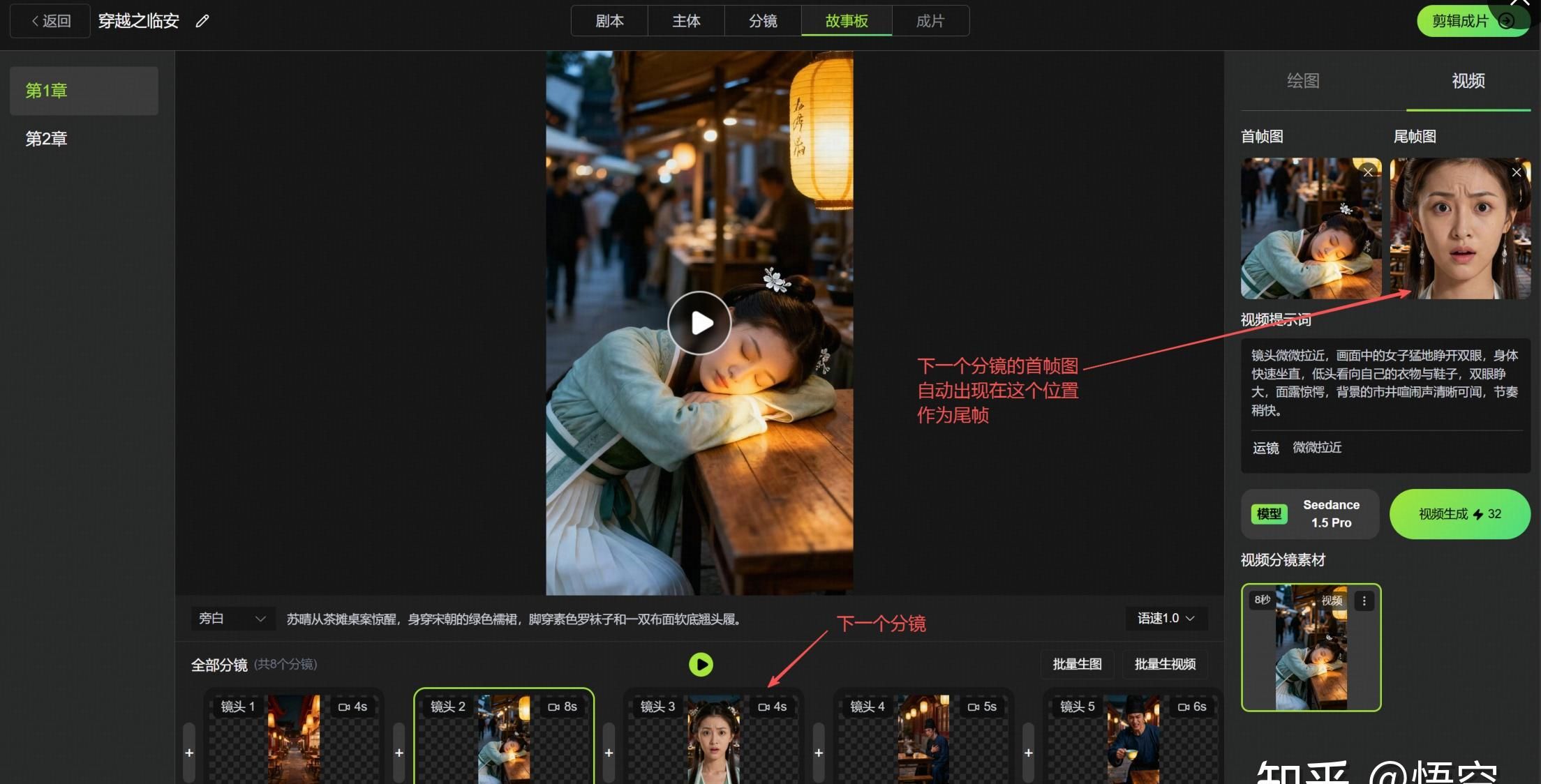The image size is (1541, 784).
Task: Switch to the 绘图 tab
Action: 1302,81
